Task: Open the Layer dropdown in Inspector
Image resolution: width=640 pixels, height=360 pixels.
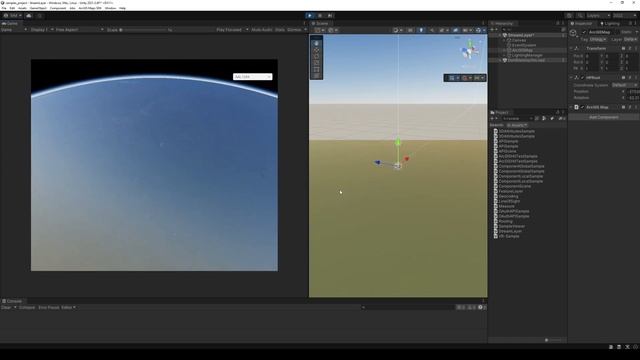Action: click(x=630, y=39)
